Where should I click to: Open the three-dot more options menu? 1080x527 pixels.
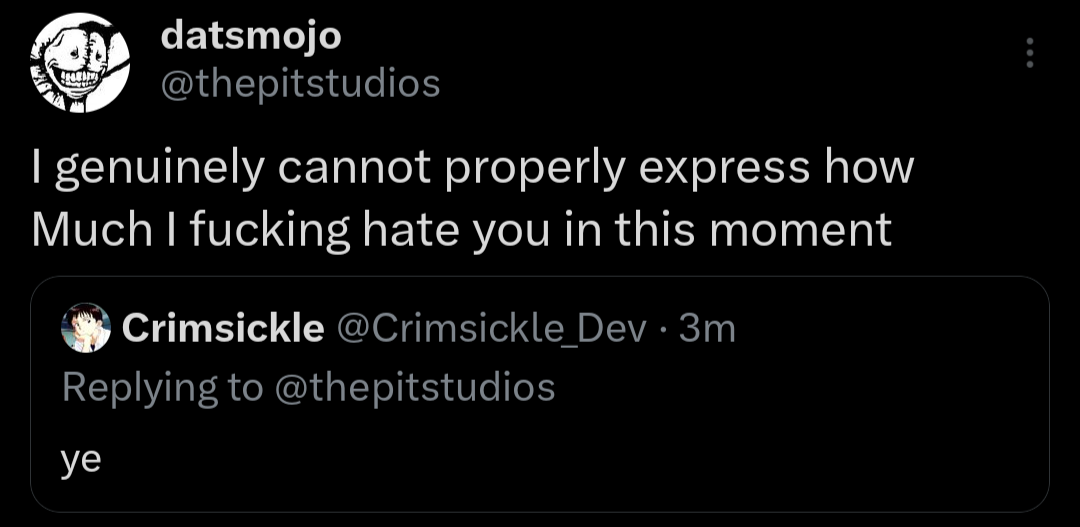tap(1031, 54)
